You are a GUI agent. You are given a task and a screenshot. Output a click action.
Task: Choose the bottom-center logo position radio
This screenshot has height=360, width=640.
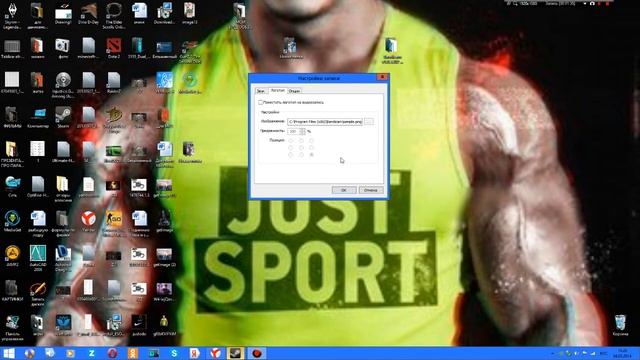coord(301,155)
